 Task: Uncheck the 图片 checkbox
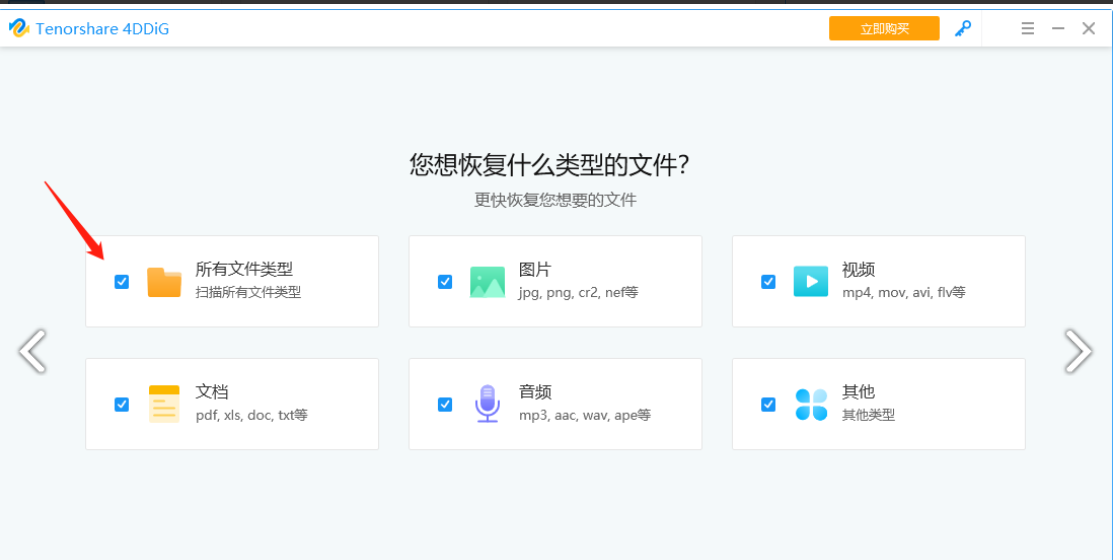click(x=445, y=282)
